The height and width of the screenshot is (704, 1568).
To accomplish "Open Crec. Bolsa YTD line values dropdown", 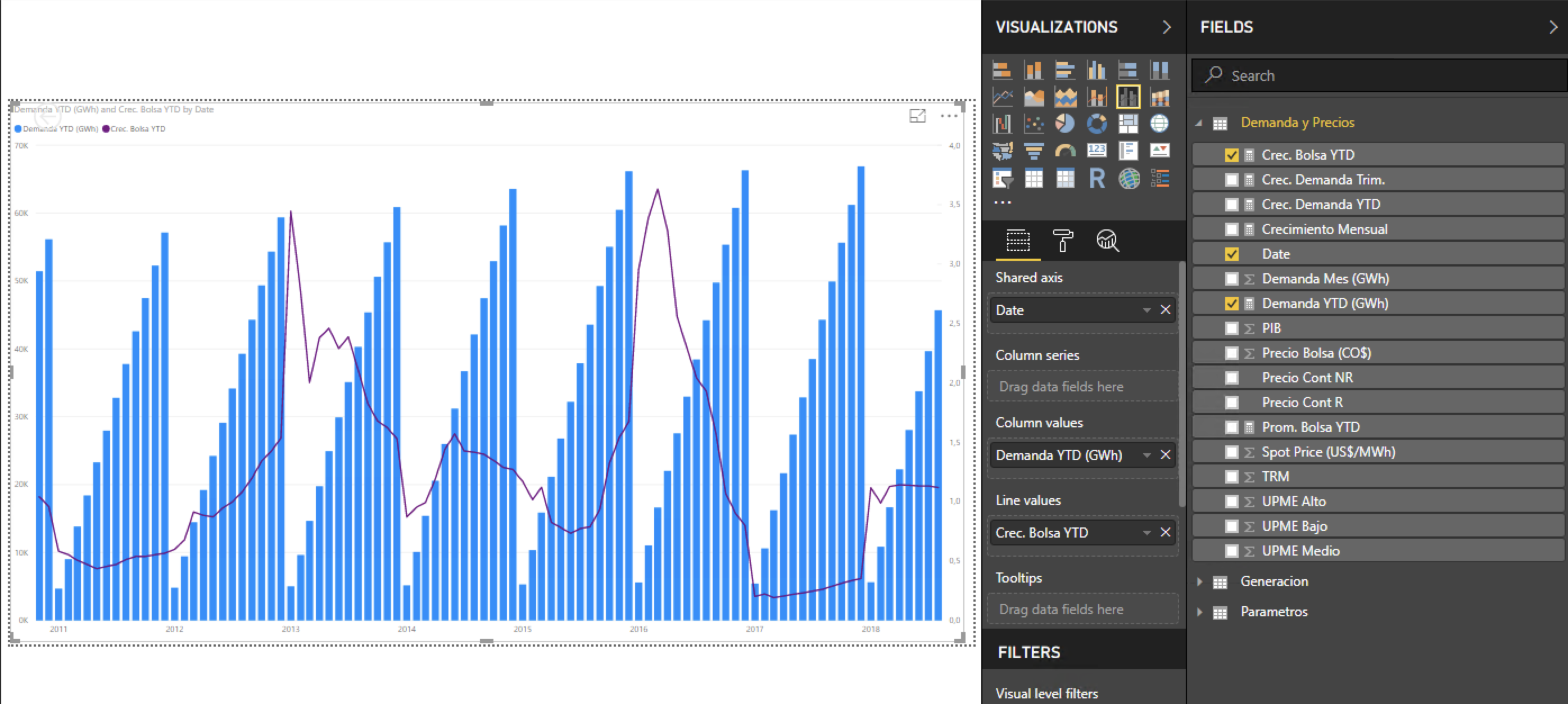I will (1146, 533).
